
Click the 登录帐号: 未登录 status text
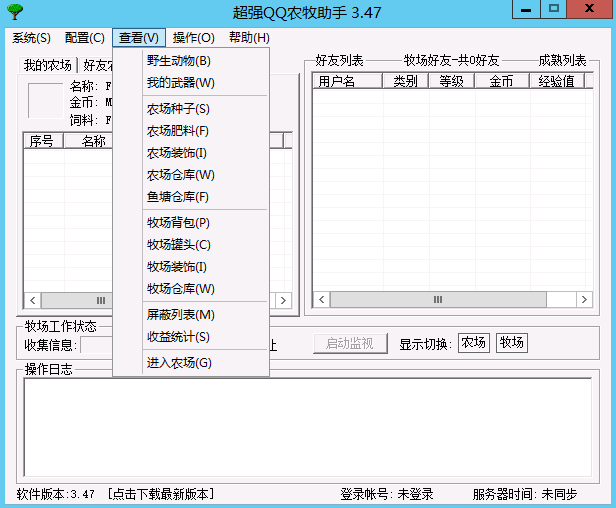tap(387, 494)
